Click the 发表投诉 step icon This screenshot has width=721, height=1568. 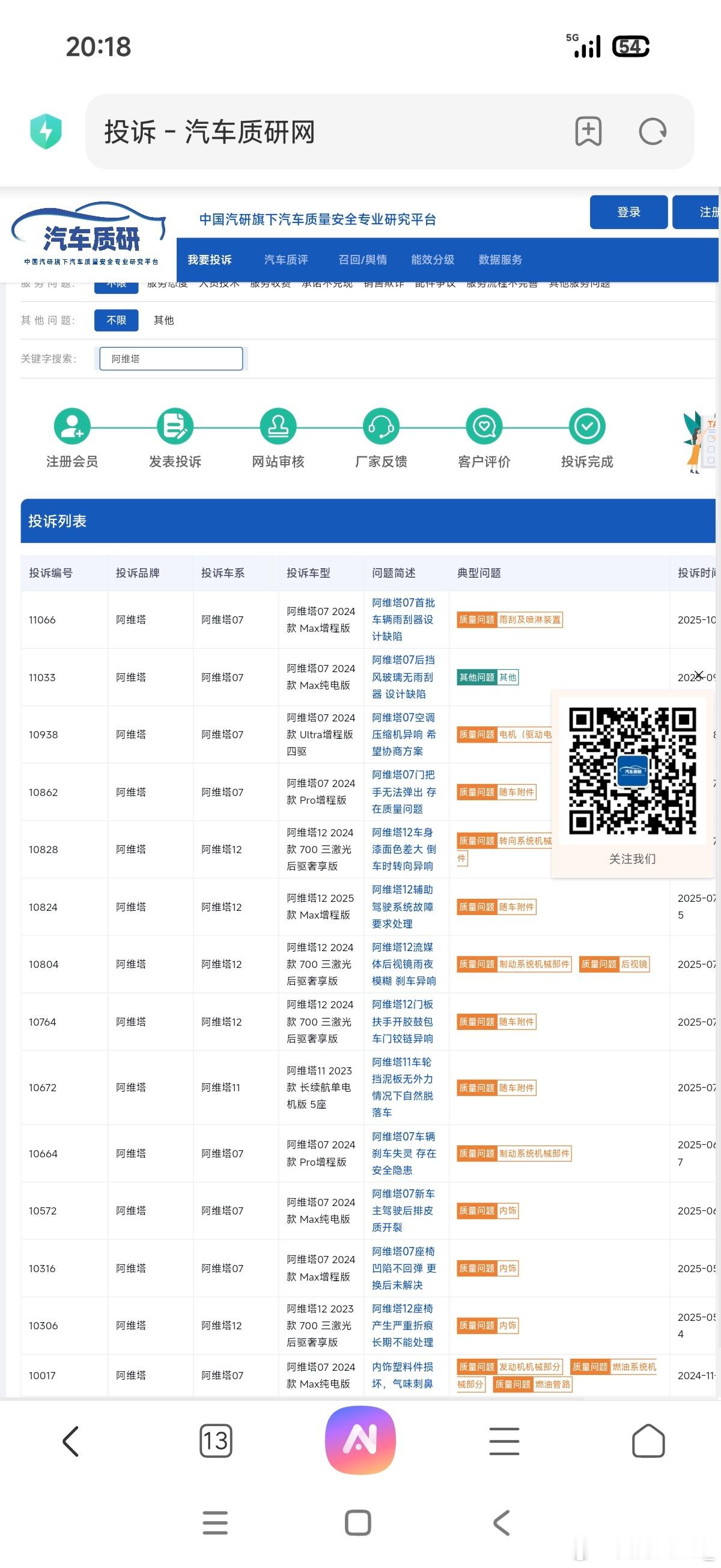[x=175, y=426]
